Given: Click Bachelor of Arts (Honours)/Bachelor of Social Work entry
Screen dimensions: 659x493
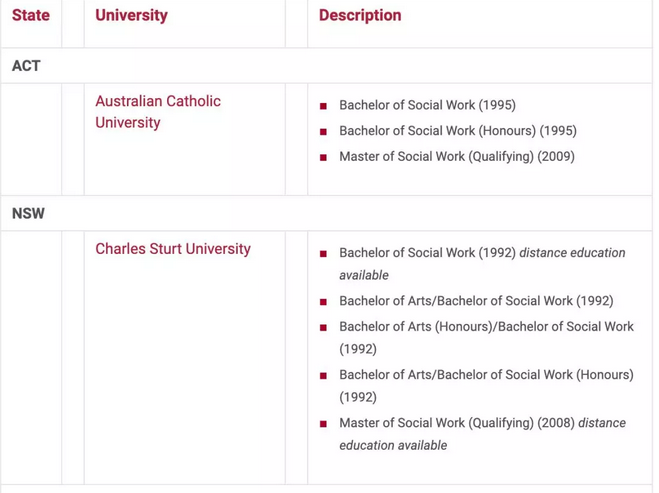Looking at the screenshot, I should tap(486, 327).
